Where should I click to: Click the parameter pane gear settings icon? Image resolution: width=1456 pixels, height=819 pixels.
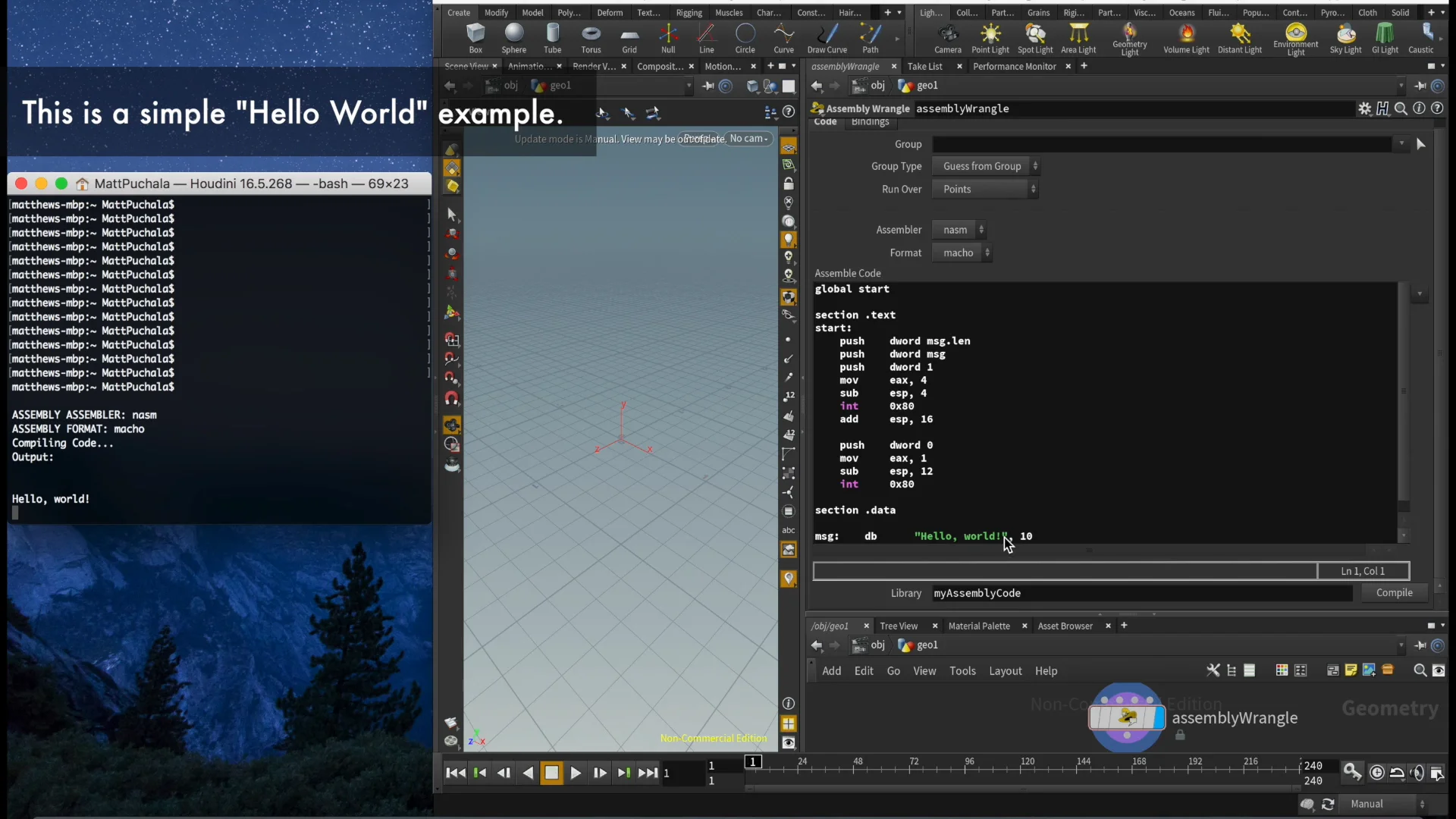[x=1365, y=108]
